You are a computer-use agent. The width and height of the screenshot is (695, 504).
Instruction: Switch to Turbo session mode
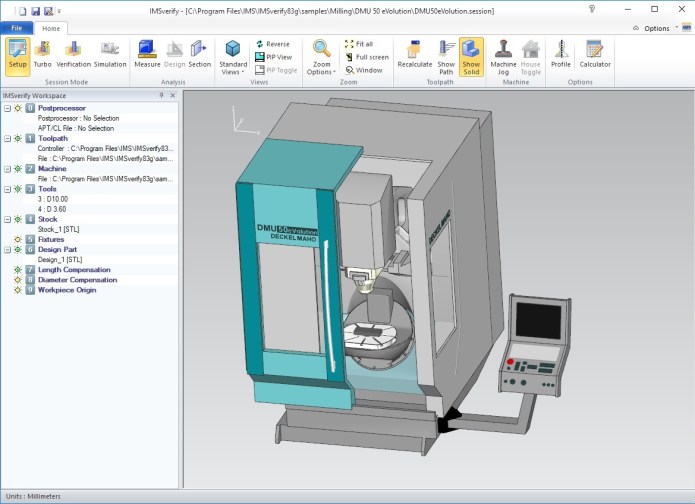pos(43,55)
